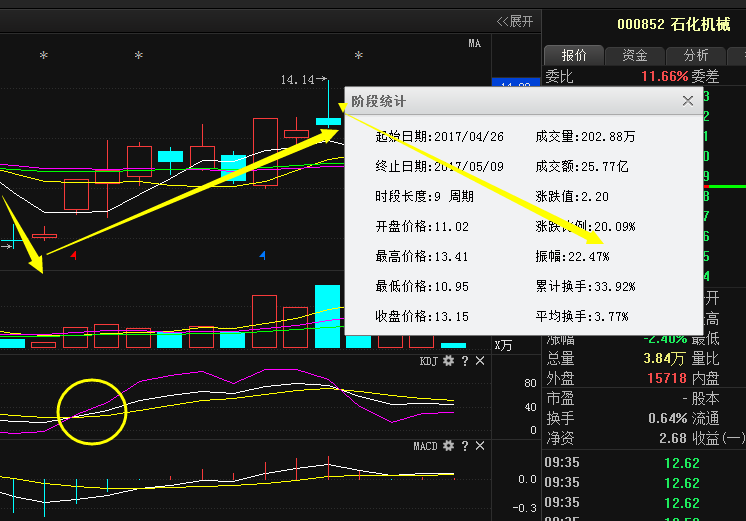Click the second asterisk event marker
Screen dimensions: 746x521
(139, 56)
